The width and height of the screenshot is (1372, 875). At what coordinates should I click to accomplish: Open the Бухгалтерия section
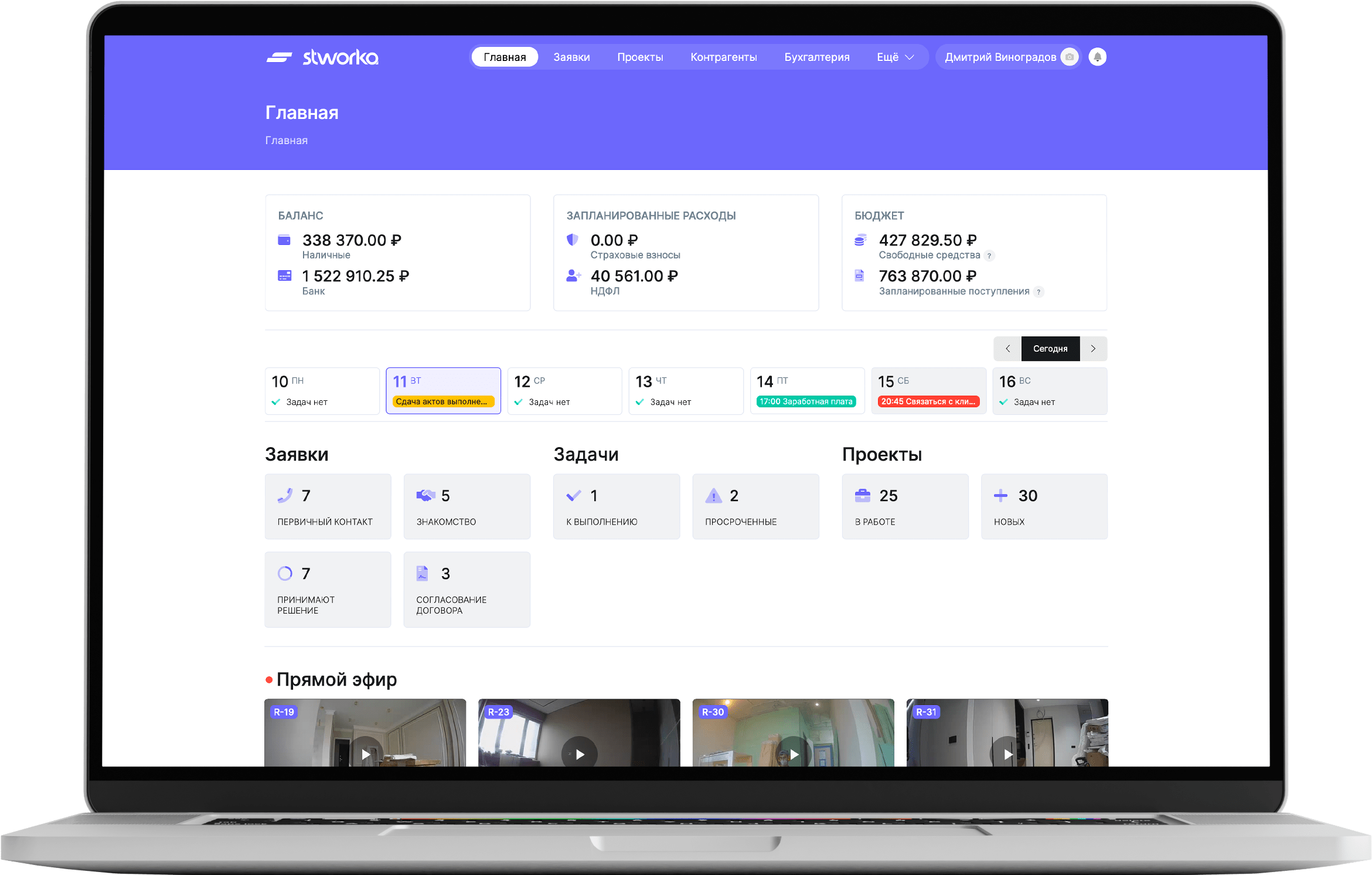[x=817, y=57]
